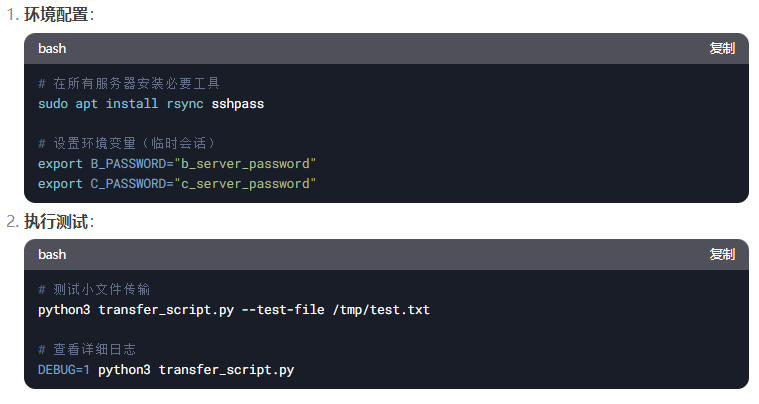Viewport: 759px width, 404px height.
Task: Click the sshpass package name
Action: [x=238, y=103]
